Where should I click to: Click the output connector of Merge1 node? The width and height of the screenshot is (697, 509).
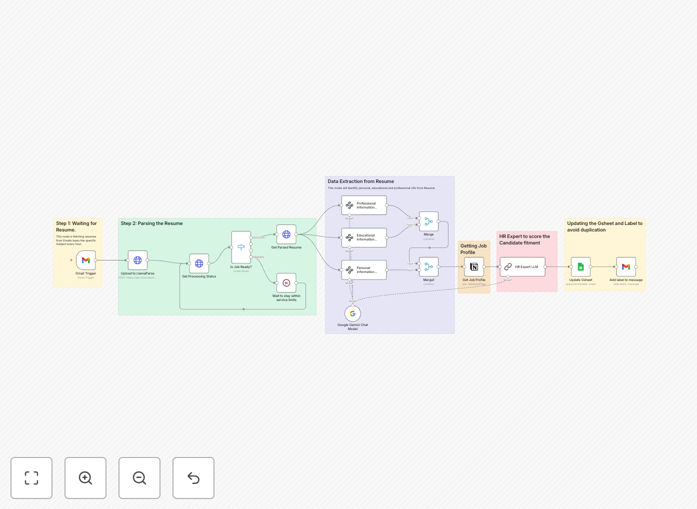tap(439, 267)
